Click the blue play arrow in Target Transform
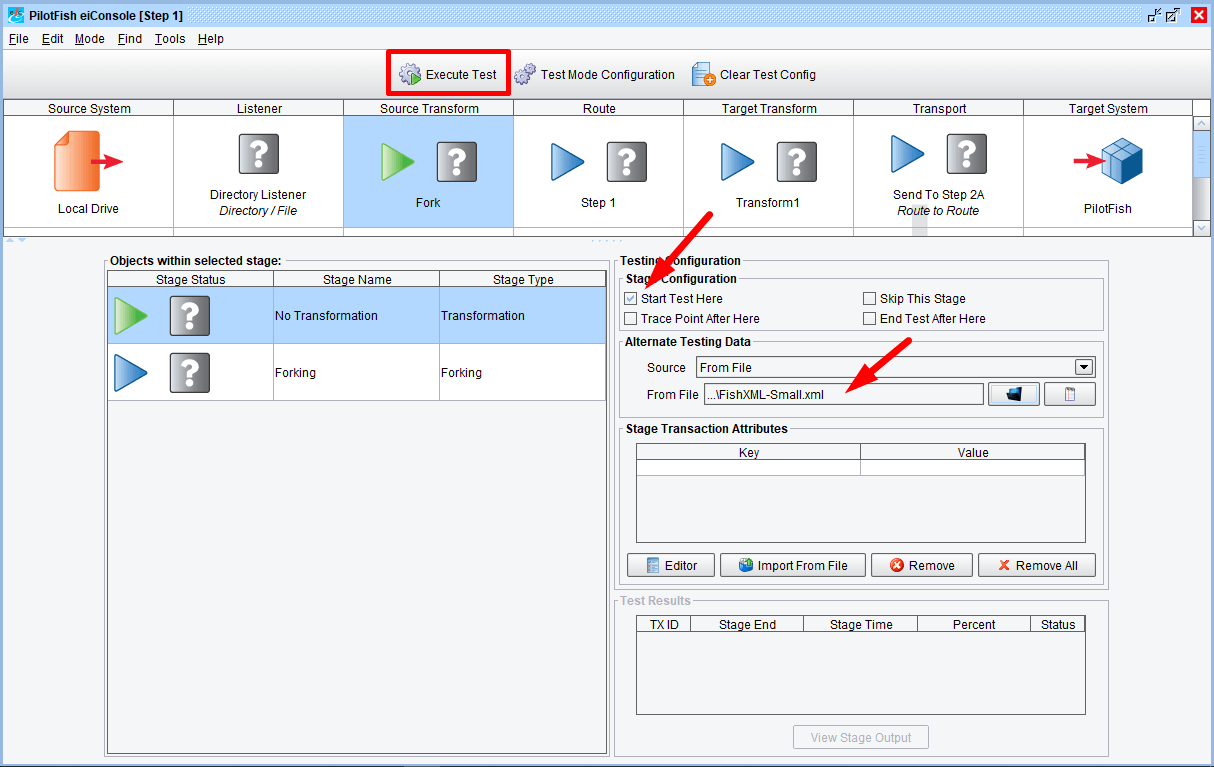 tap(738, 162)
